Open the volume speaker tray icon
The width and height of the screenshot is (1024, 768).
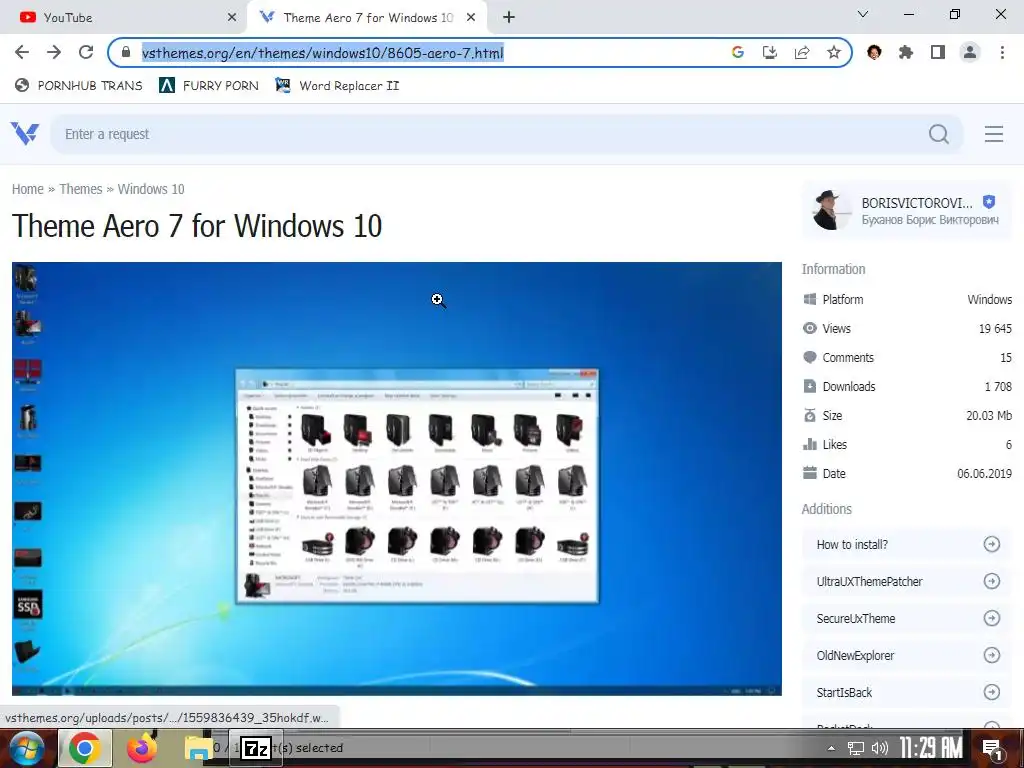pos(880,748)
